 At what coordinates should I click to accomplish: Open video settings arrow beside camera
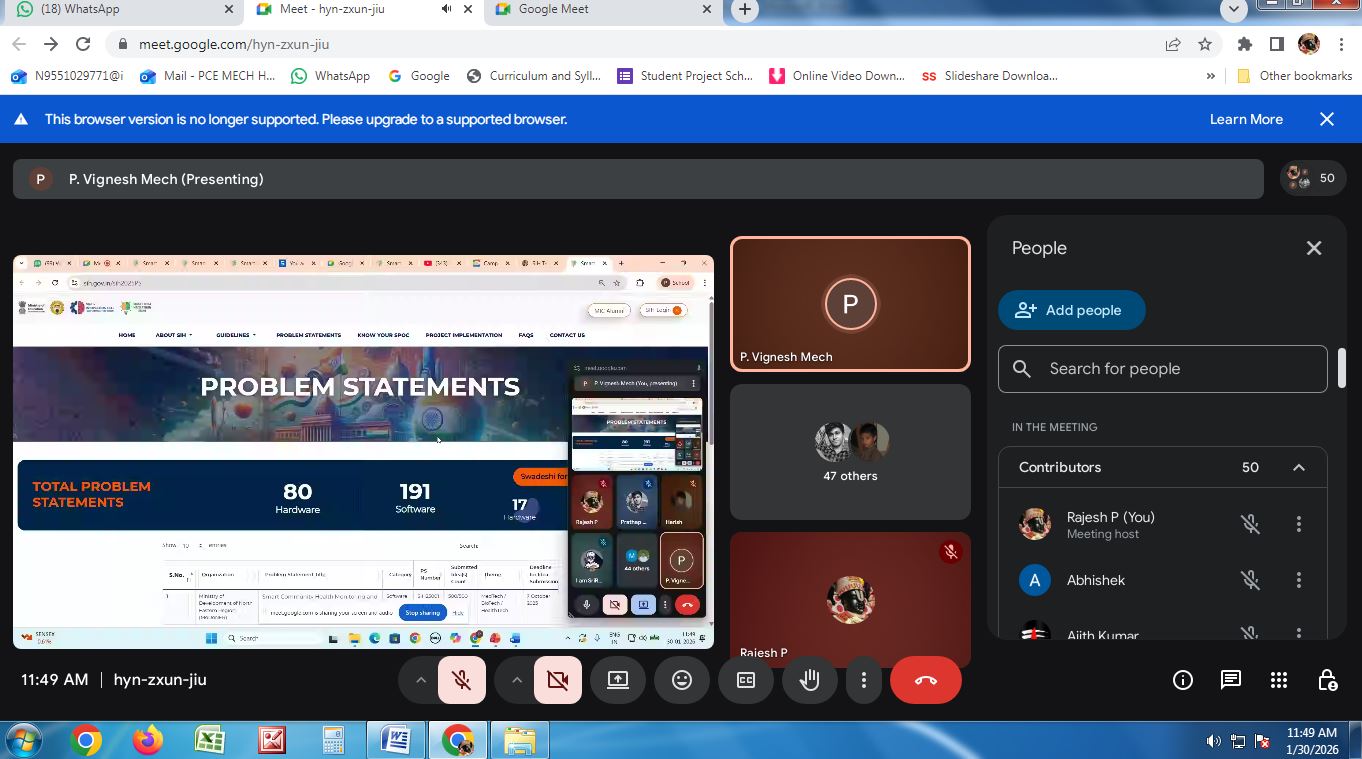[x=517, y=680]
